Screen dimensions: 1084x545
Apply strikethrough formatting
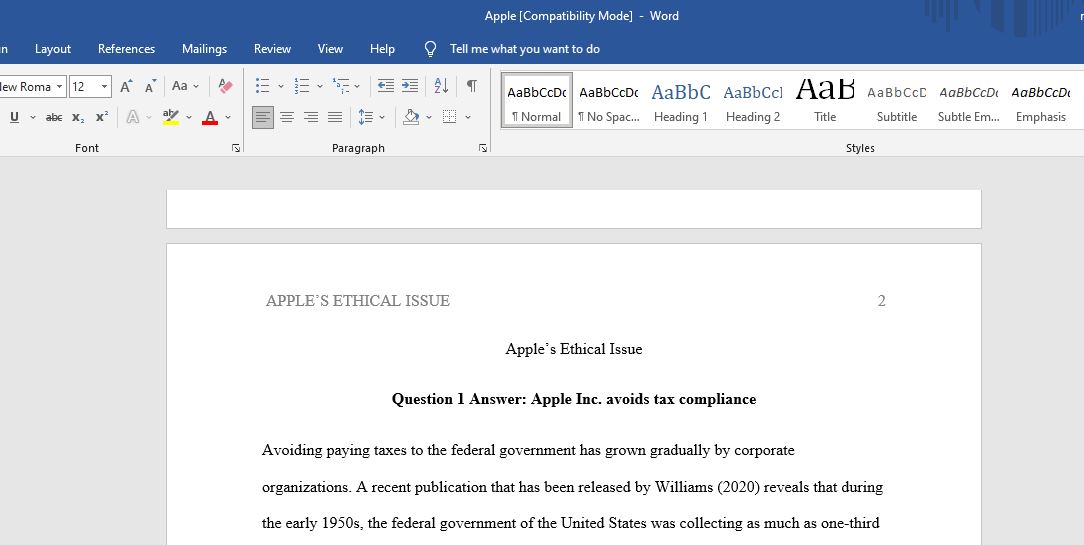click(x=54, y=118)
